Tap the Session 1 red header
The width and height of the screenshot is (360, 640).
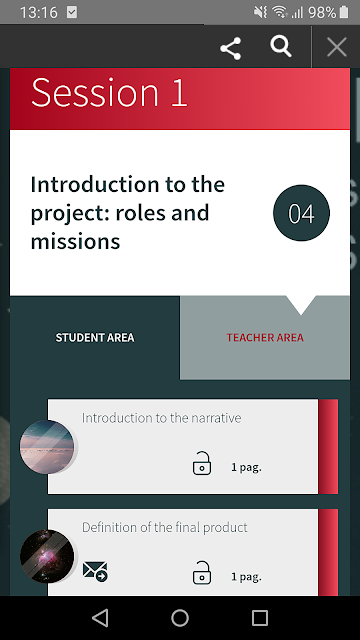[180, 99]
